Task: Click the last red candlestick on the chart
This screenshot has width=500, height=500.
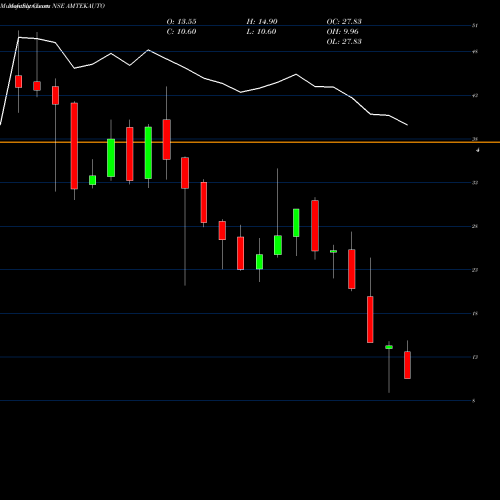Action: coord(407,365)
